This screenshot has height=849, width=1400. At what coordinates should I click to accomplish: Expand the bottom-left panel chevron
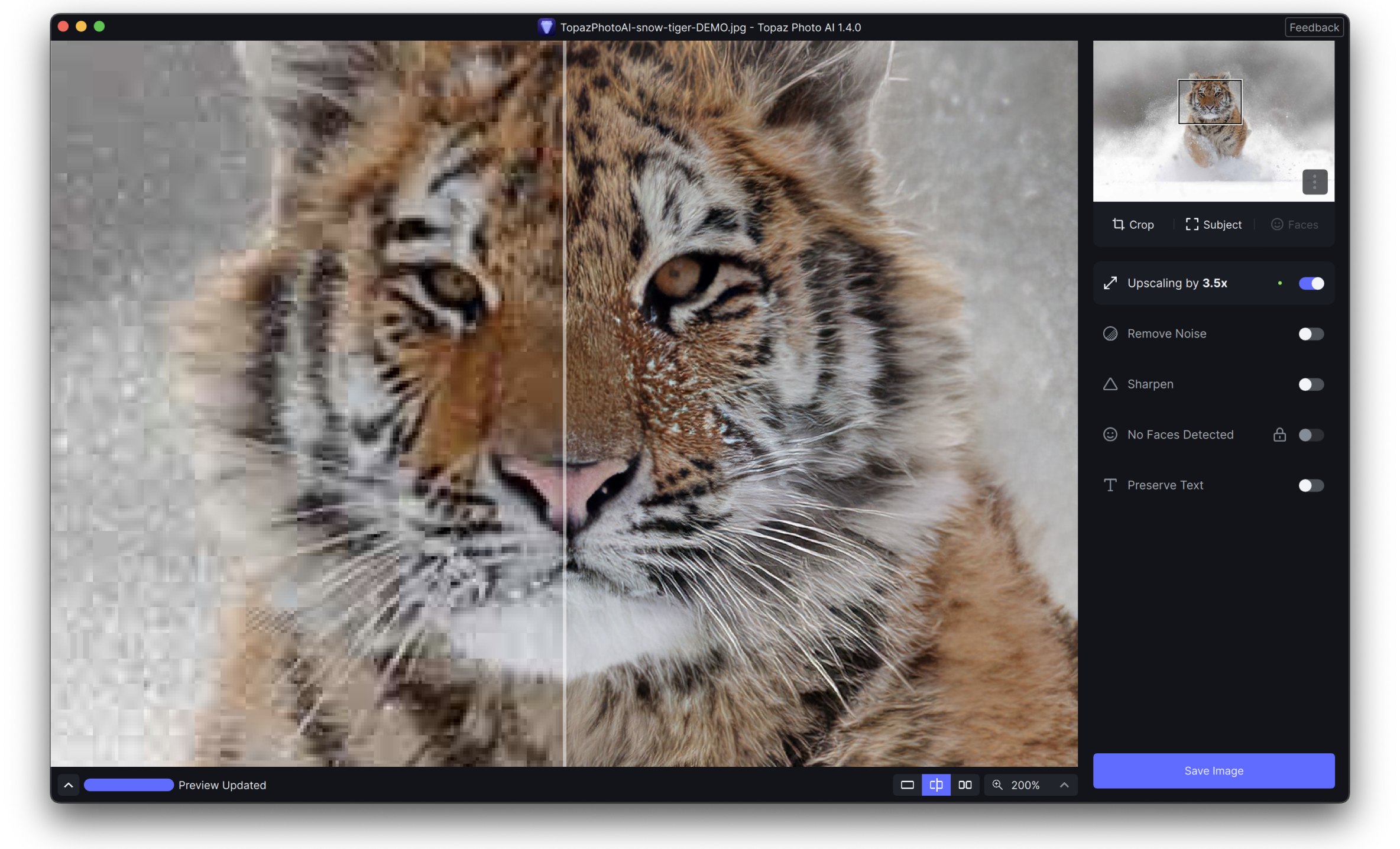click(x=69, y=785)
